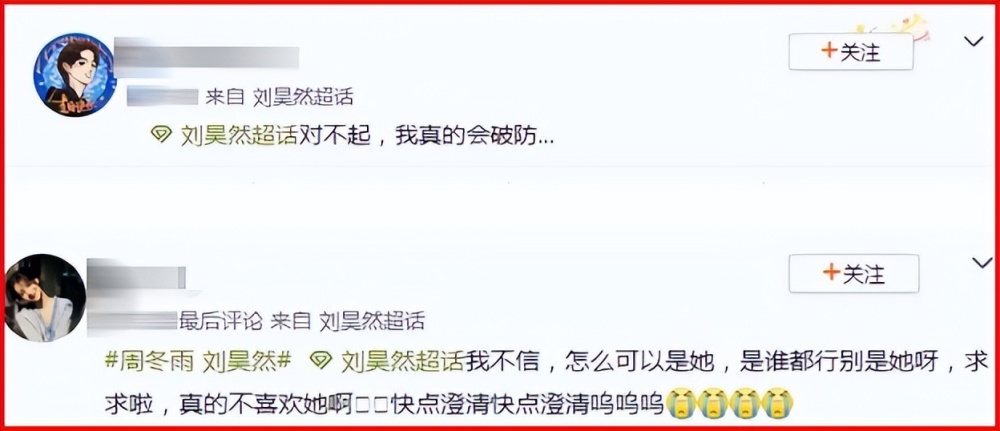Click the super-topic diamond icon after #周冬雨 刘昊然#
This screenshot has width=1000, height=431.
click(320, 361)
